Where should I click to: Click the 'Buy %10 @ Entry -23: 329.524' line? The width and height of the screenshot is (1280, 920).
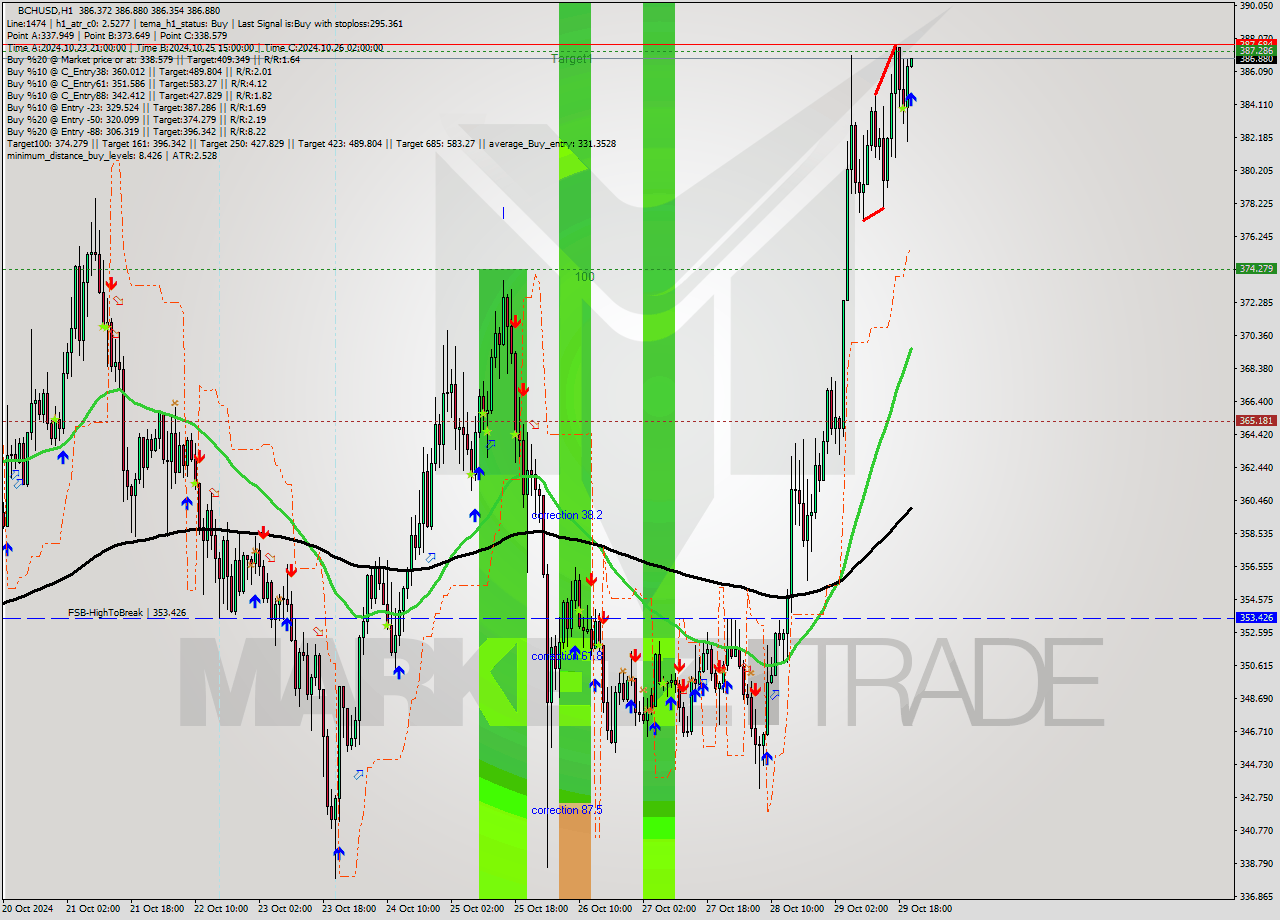[136, 107]
